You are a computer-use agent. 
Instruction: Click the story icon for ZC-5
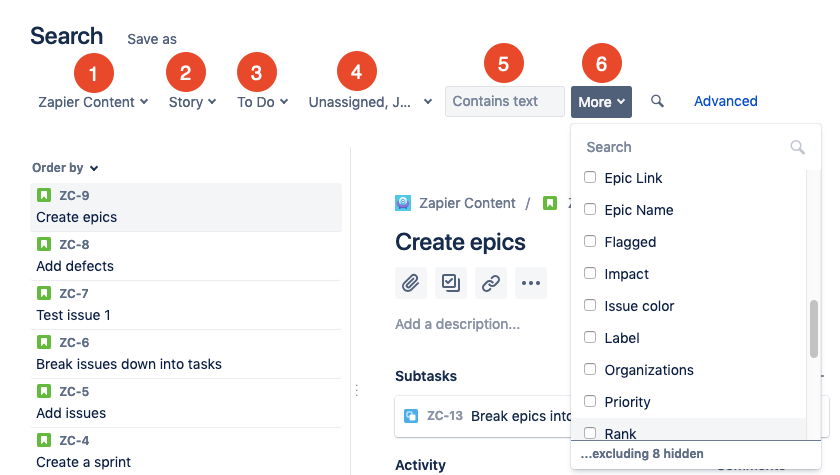click(x=44, y=391)
